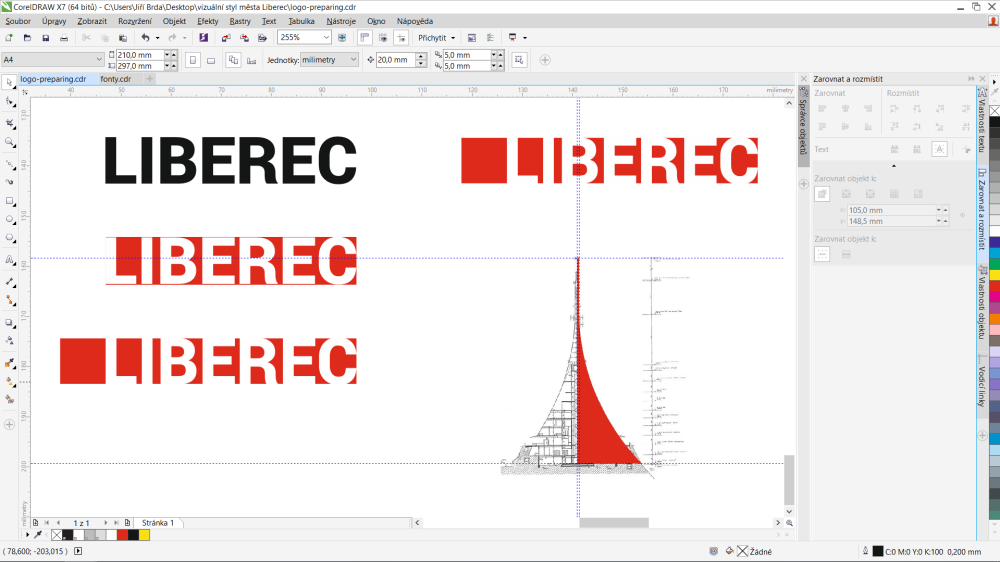Collapse the Zarovnat a rozmístit docker

[971, 79]
